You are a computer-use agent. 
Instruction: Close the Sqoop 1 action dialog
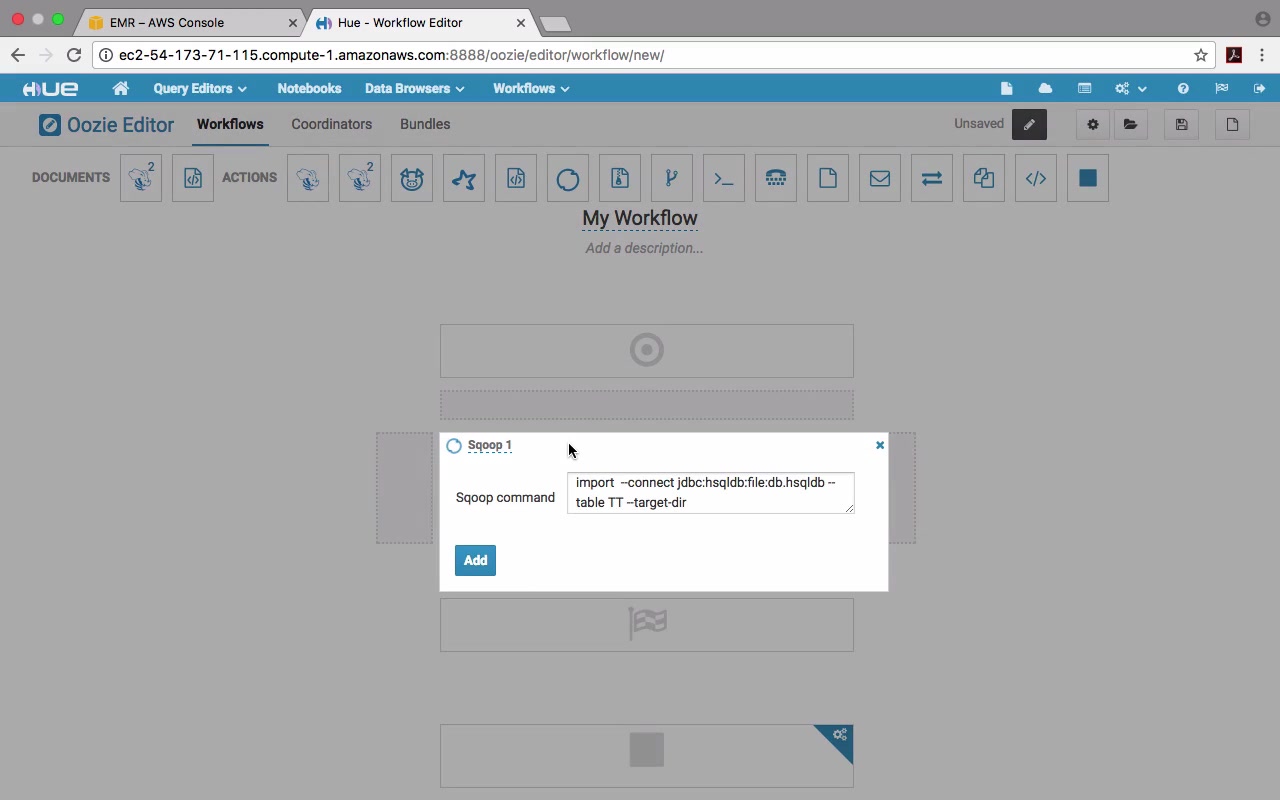point(880,445)
